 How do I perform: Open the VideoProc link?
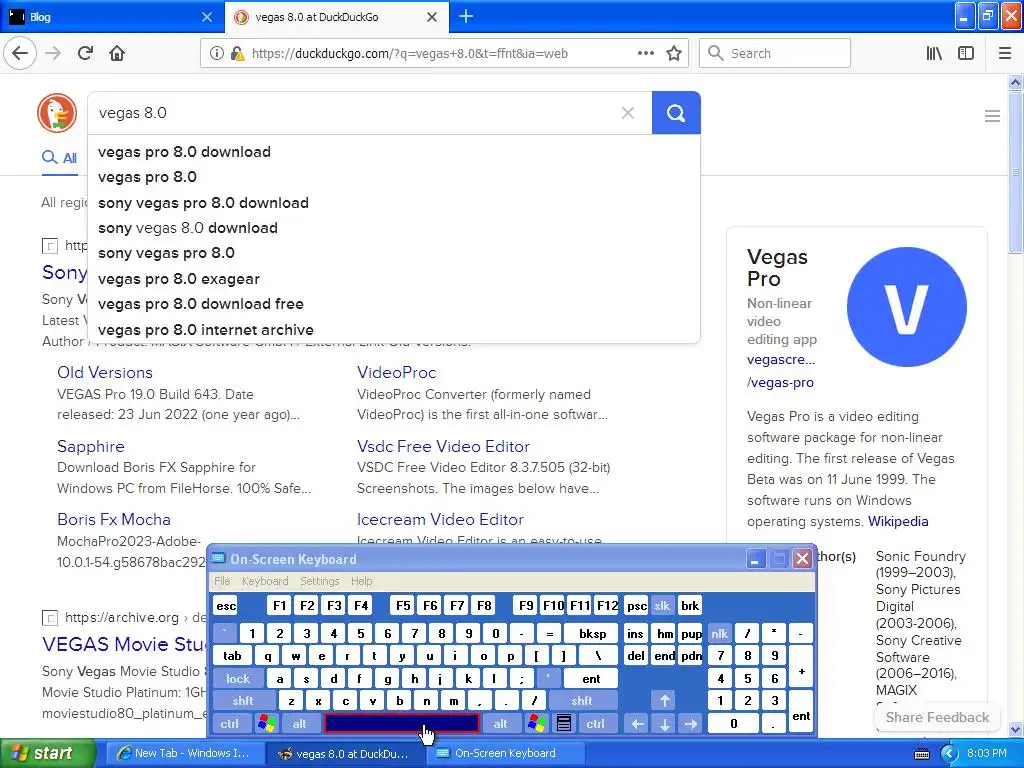(396, 372)
